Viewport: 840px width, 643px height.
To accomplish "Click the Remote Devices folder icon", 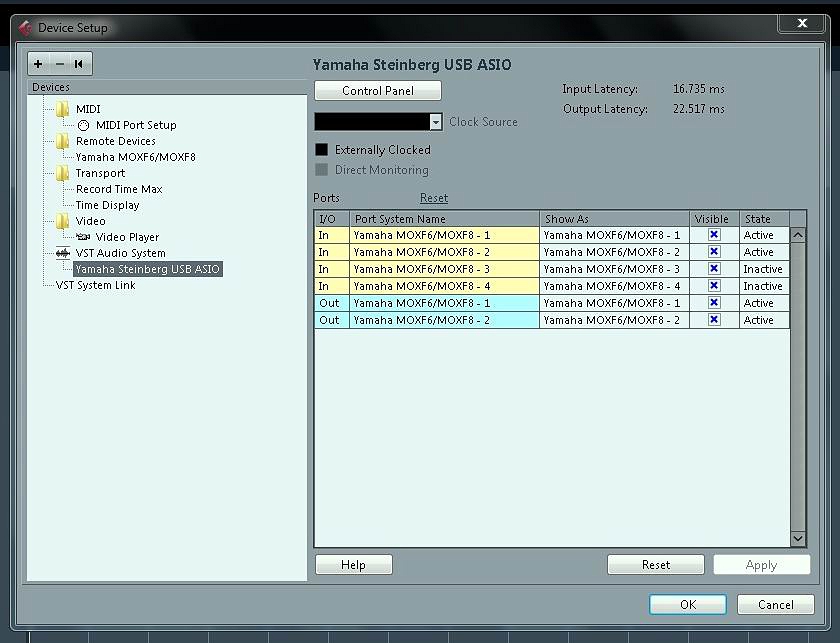I will pyautogui.click(x=63, y=141).
